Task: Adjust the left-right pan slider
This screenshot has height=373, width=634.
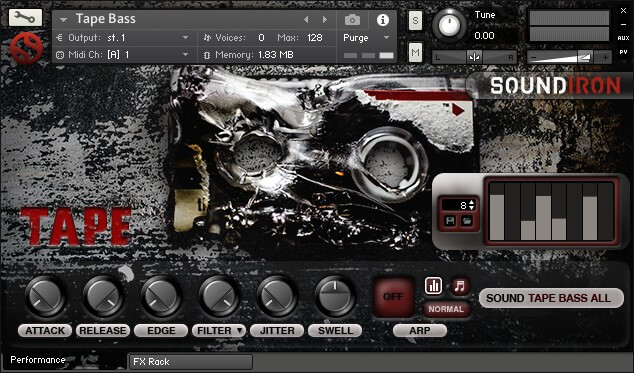Action: click(474, 57)
